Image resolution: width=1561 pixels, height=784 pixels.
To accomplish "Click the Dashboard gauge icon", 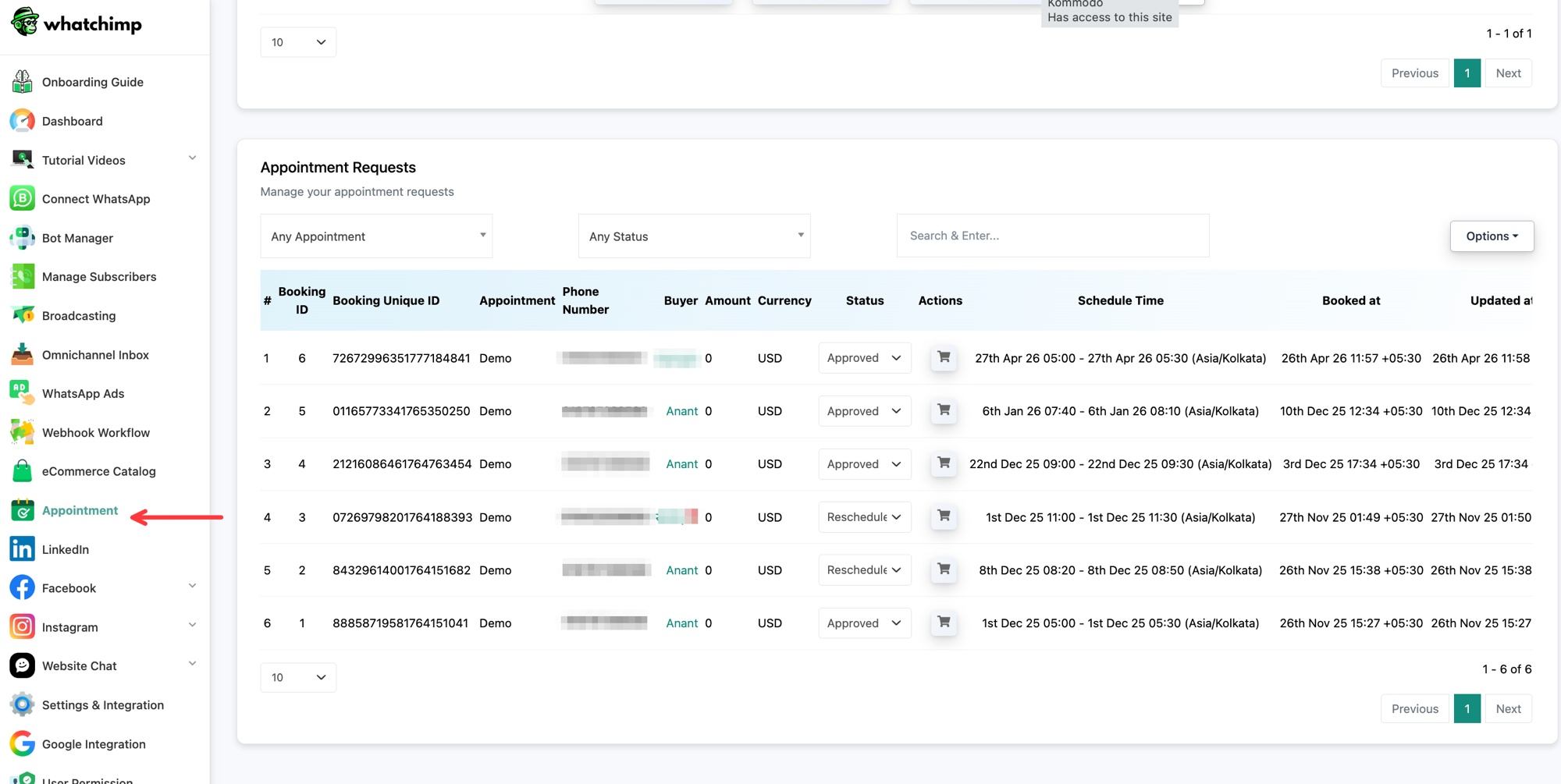I will [x=23, y=121].
